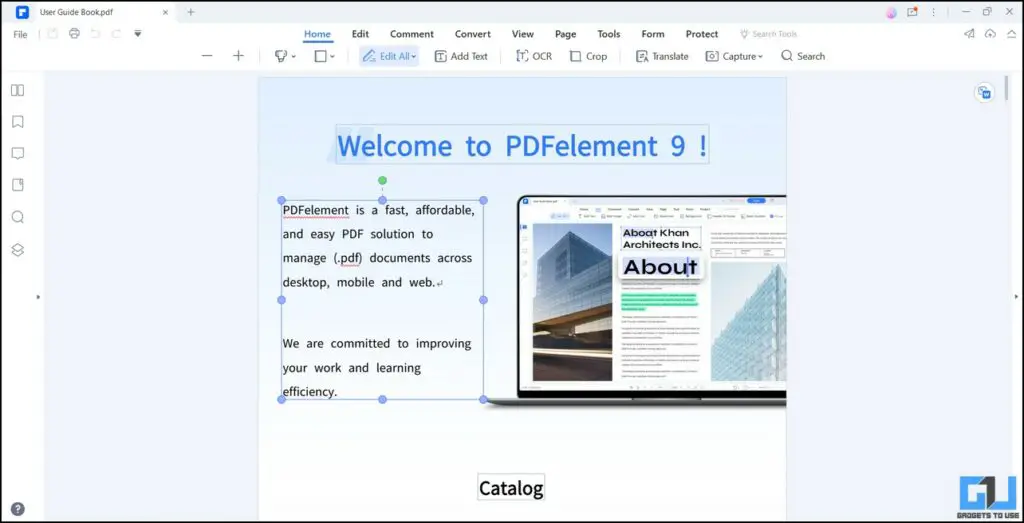Screen dimensions: 1024x523
Task: Click the Search Tools field
Action: (769, 34)
